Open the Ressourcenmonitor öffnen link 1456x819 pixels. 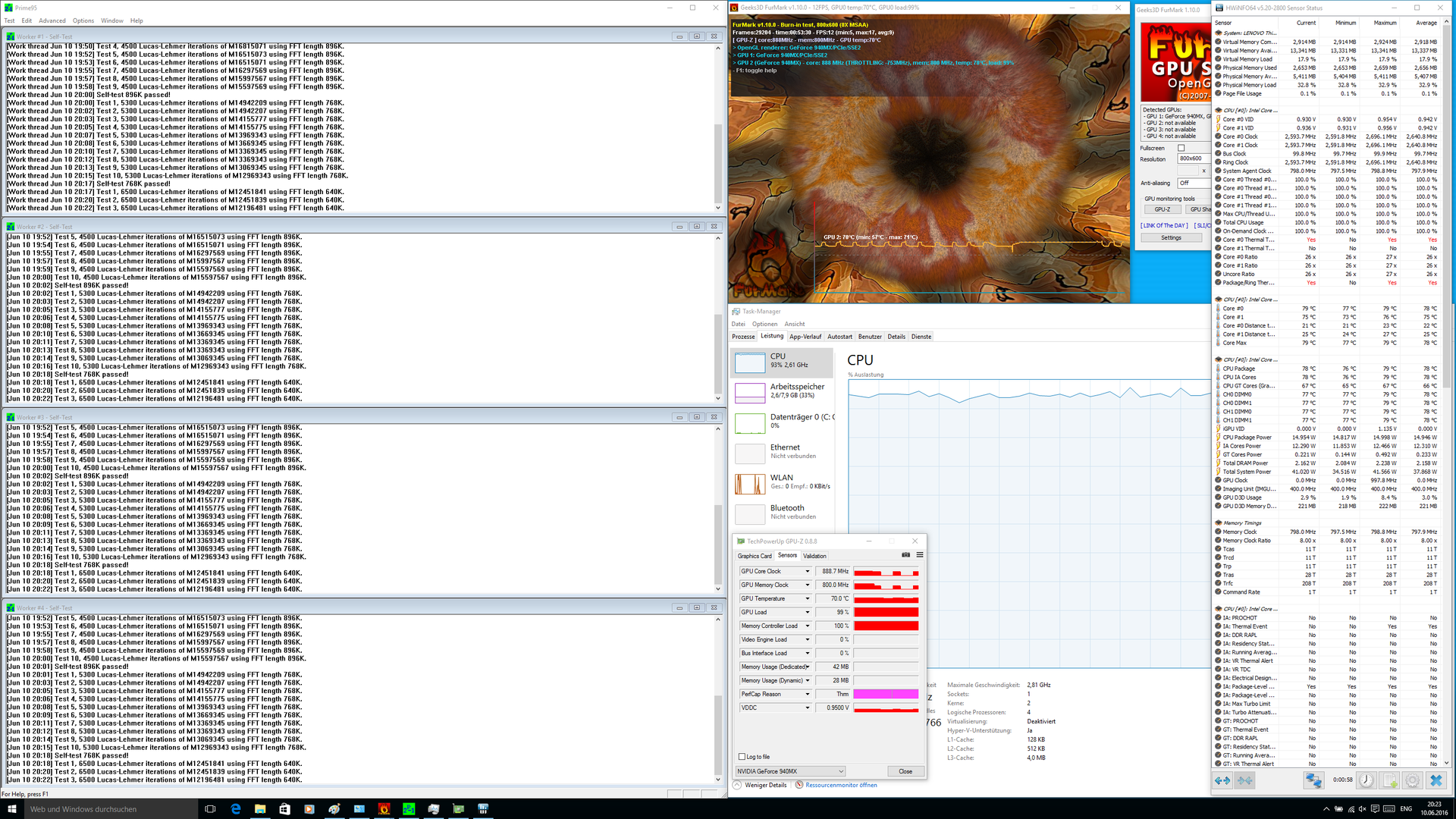tap(841, 785)
